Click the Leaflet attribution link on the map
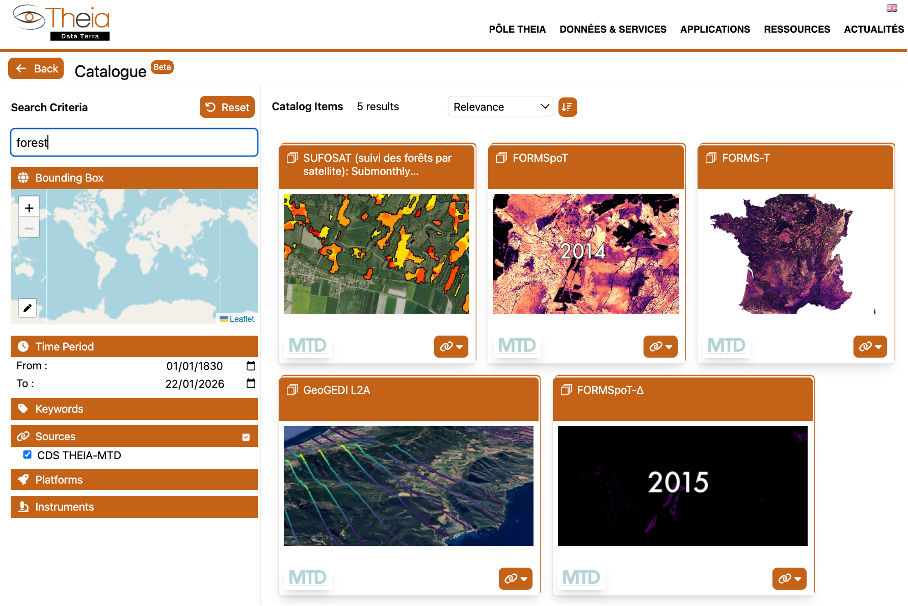Viewport: 908px width, 606px height. click(240, 318)
